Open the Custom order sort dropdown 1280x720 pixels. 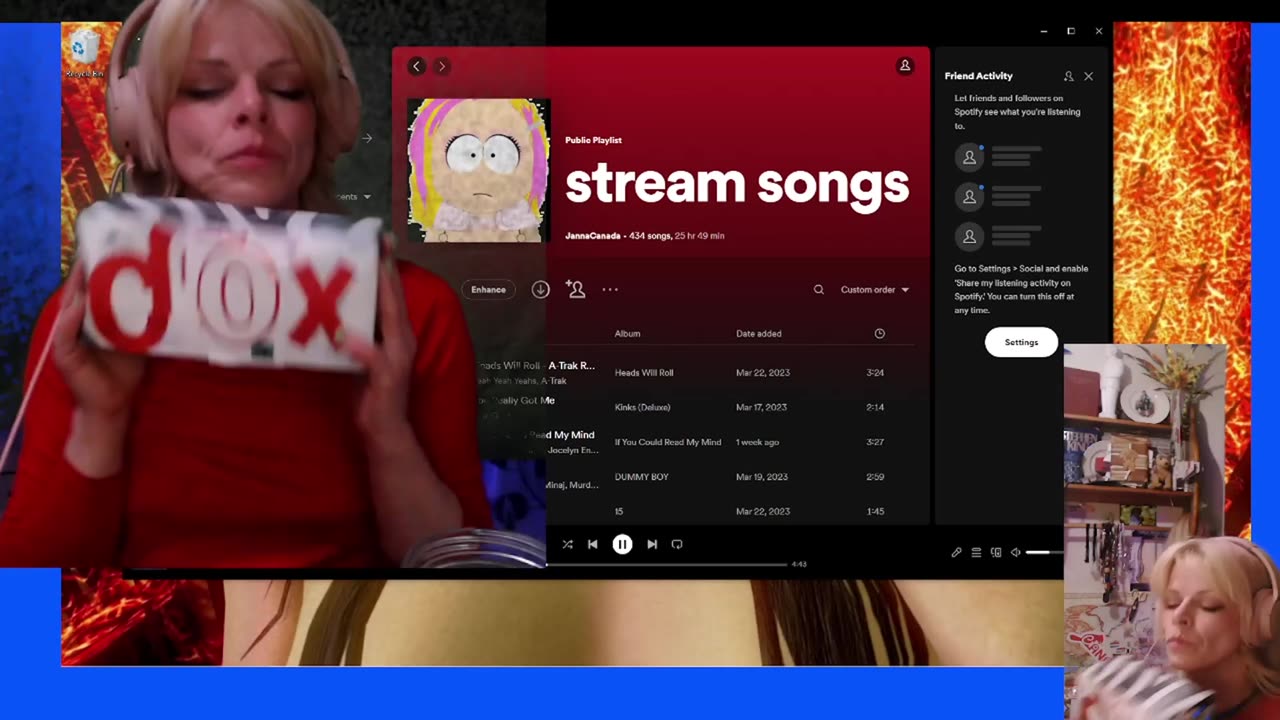click(x=875, y=290)
